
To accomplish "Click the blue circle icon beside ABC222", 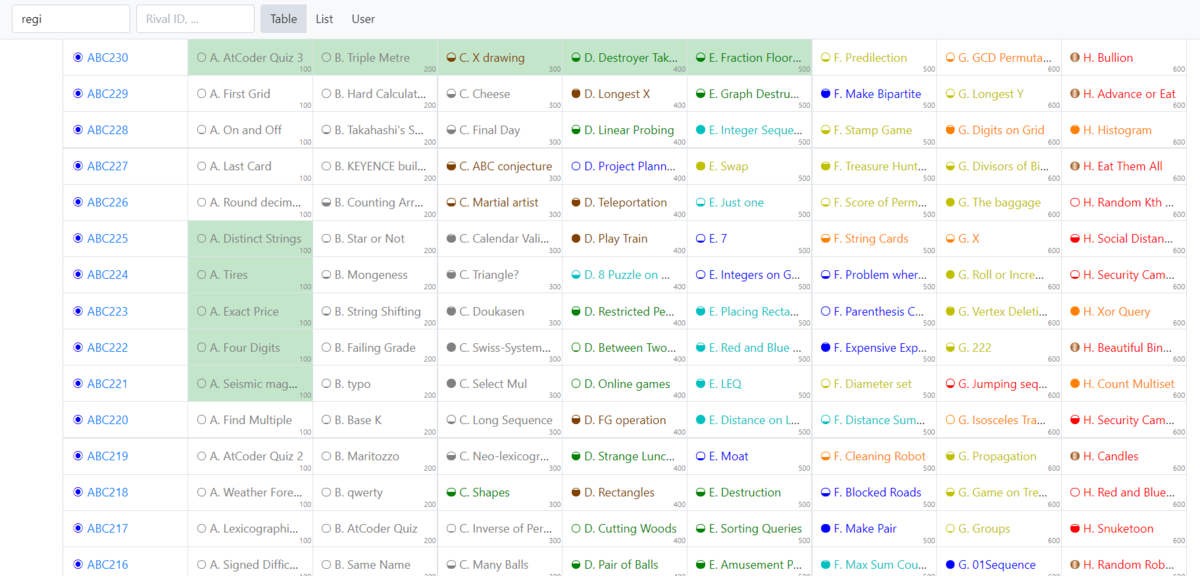I will pos(78,348).
